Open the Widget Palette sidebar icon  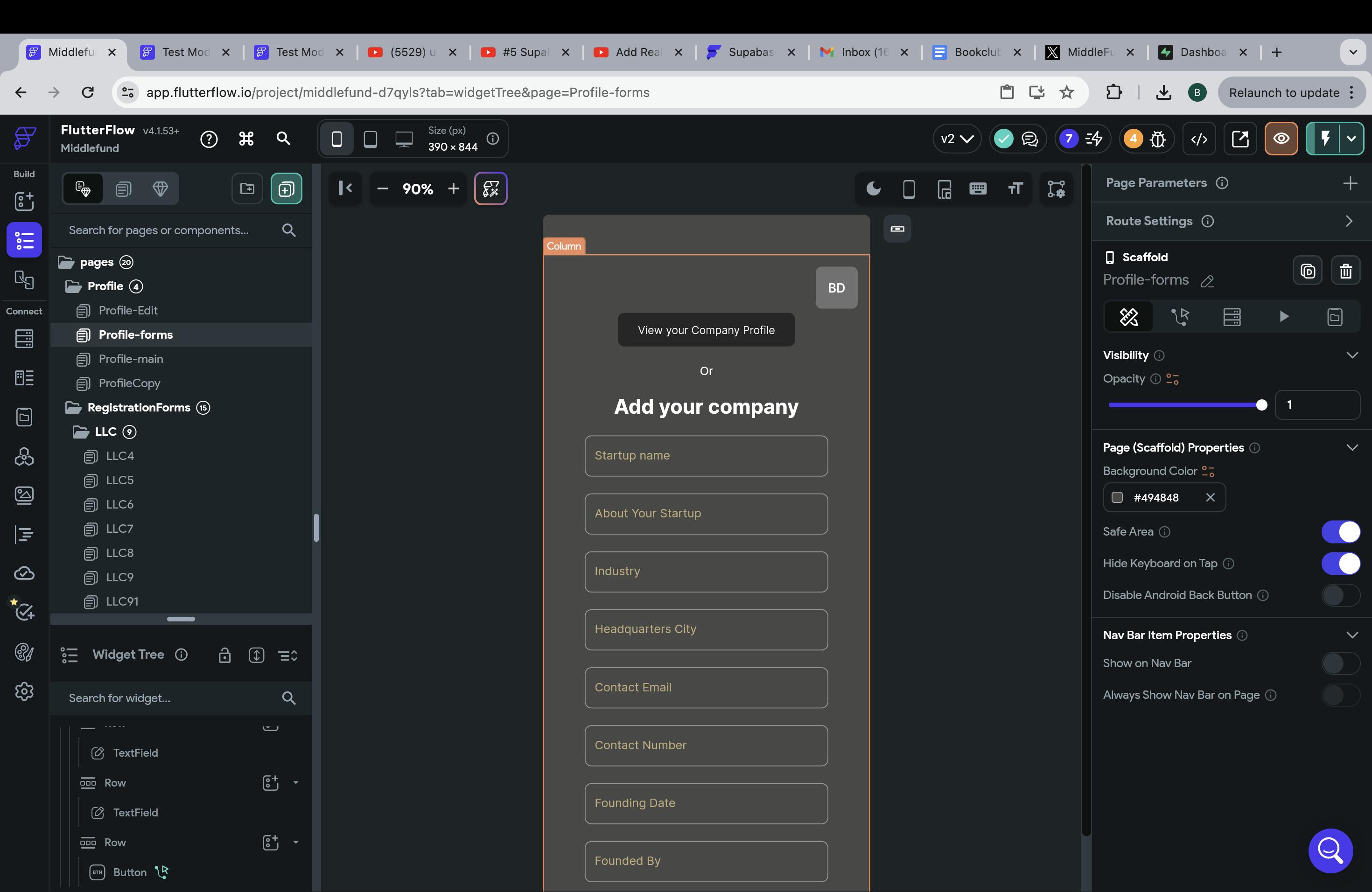(x=24, y=201)
